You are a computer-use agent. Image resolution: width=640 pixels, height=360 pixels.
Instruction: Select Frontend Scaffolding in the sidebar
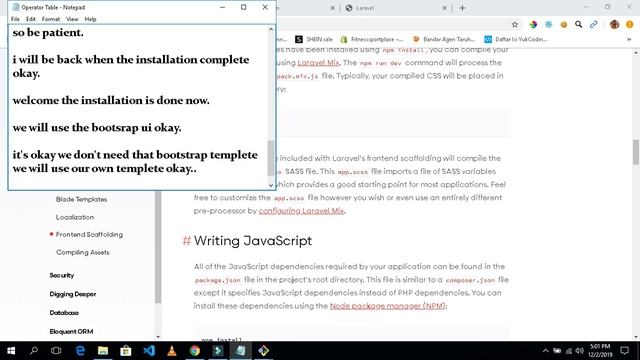pos(89,235)
